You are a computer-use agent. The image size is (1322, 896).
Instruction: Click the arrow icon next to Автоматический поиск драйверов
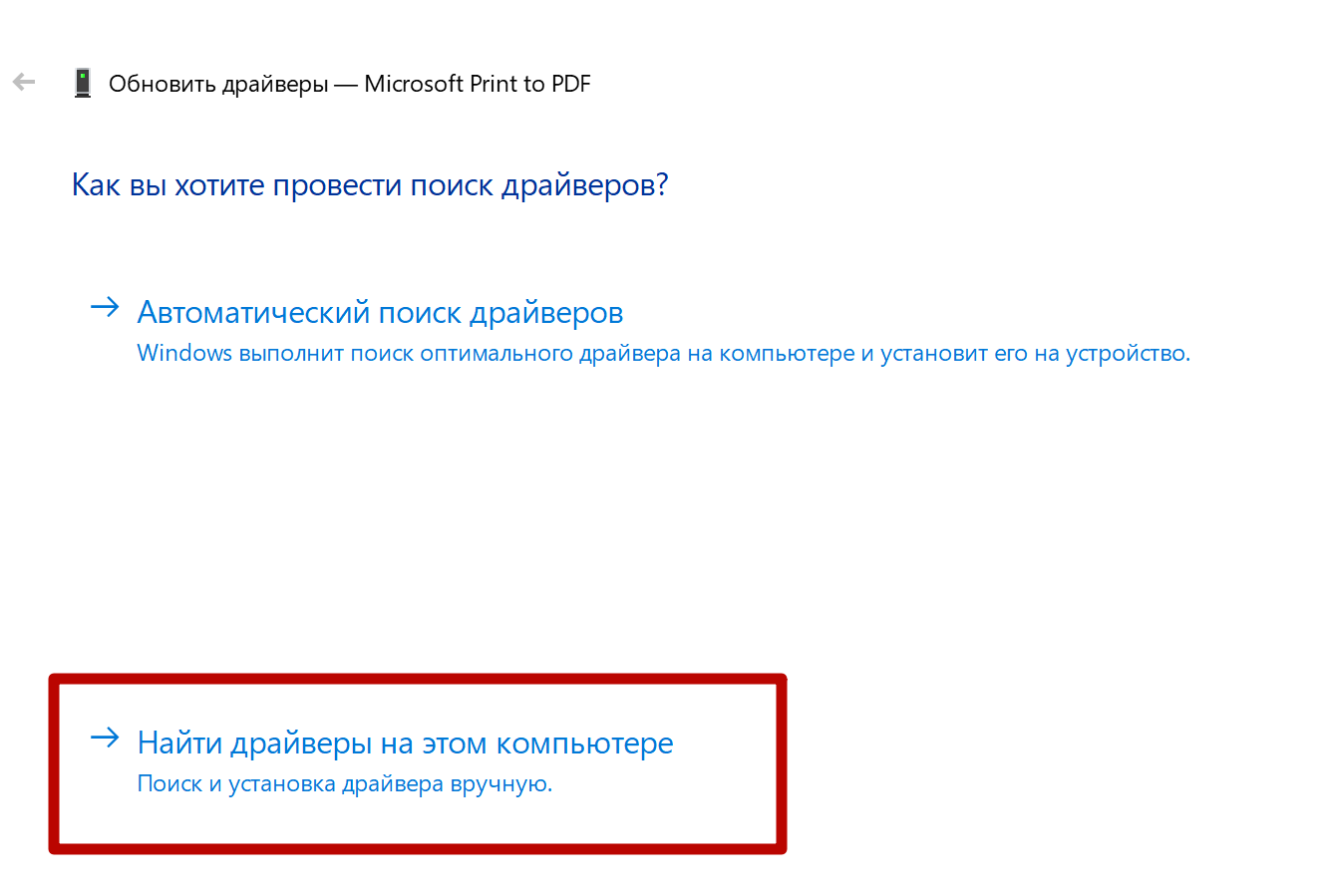click(104, 307)
